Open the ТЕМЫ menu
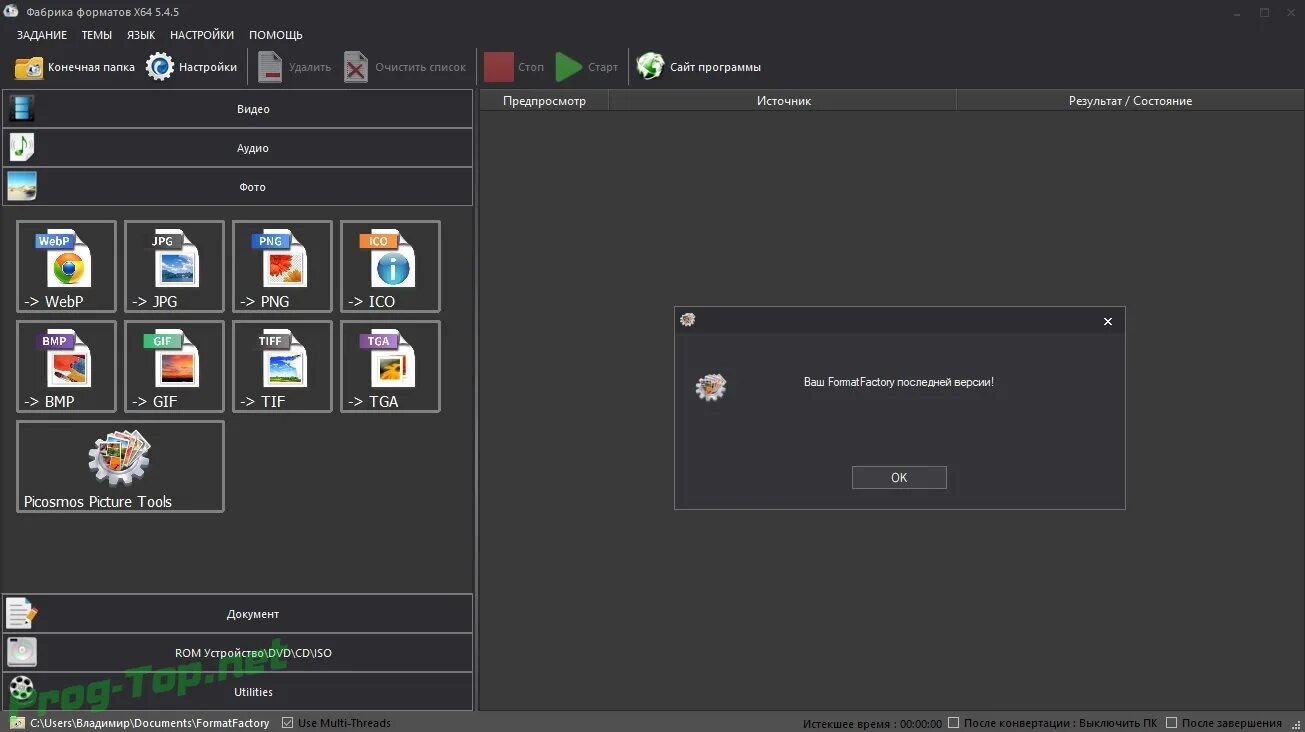The width and height of the screenshot is (1305, 732). tap(97, 35)
